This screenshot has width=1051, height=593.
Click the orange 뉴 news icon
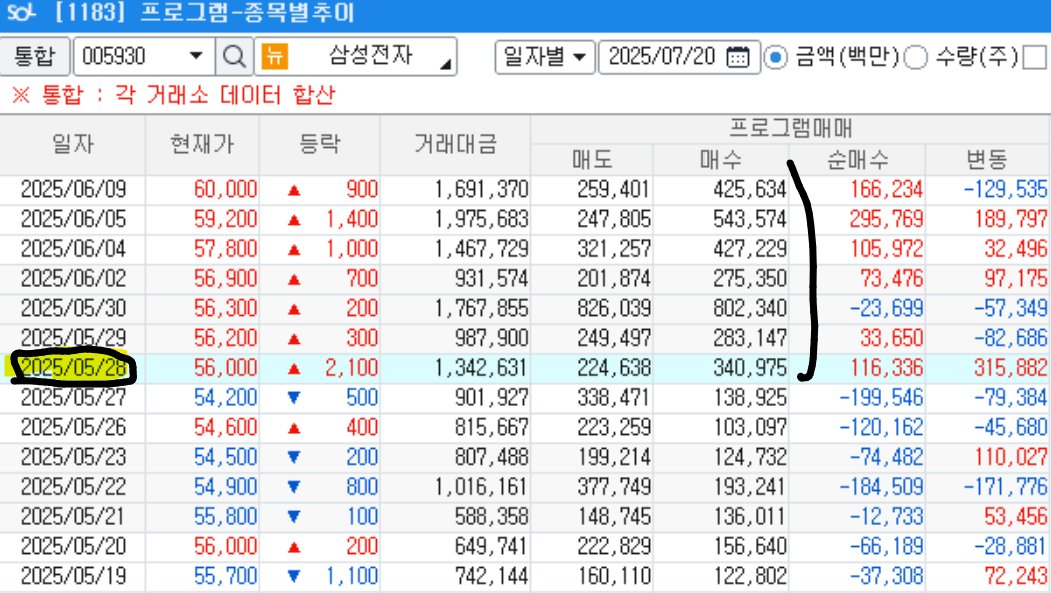coord(275,56)
